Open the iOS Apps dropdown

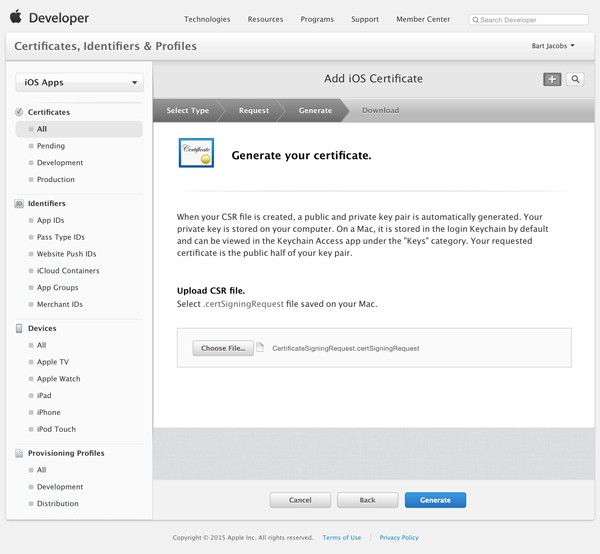click(x=80, y=82)
